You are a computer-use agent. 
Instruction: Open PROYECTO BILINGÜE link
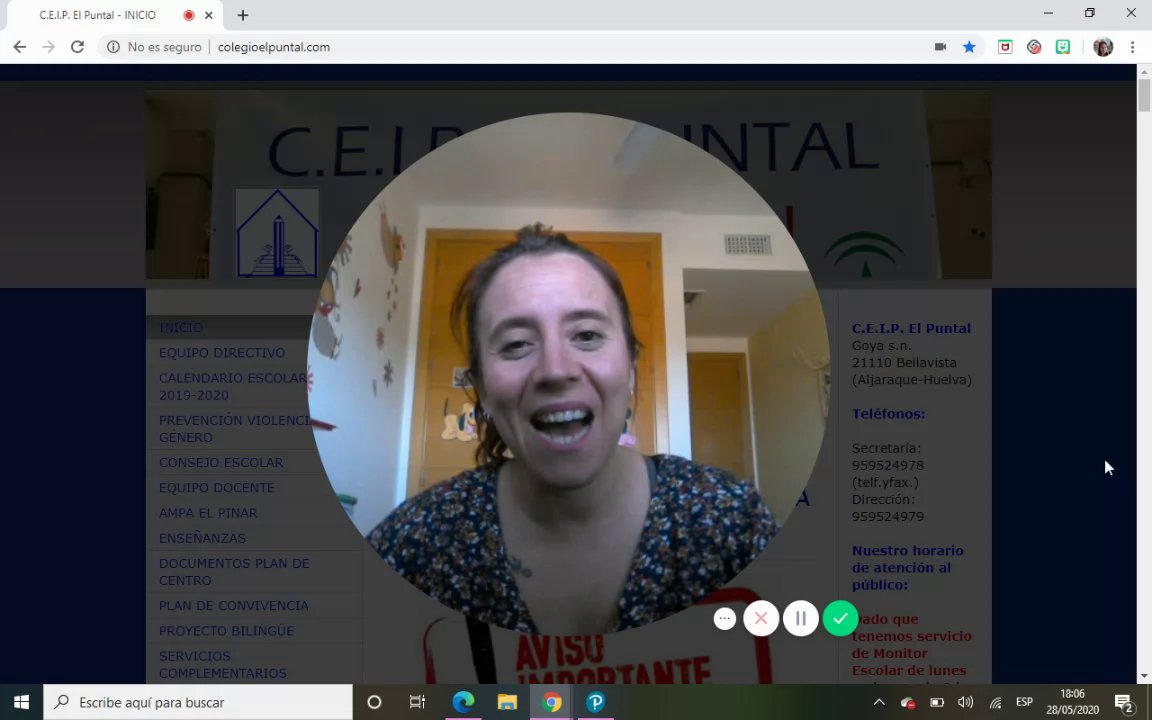point(226,630)
